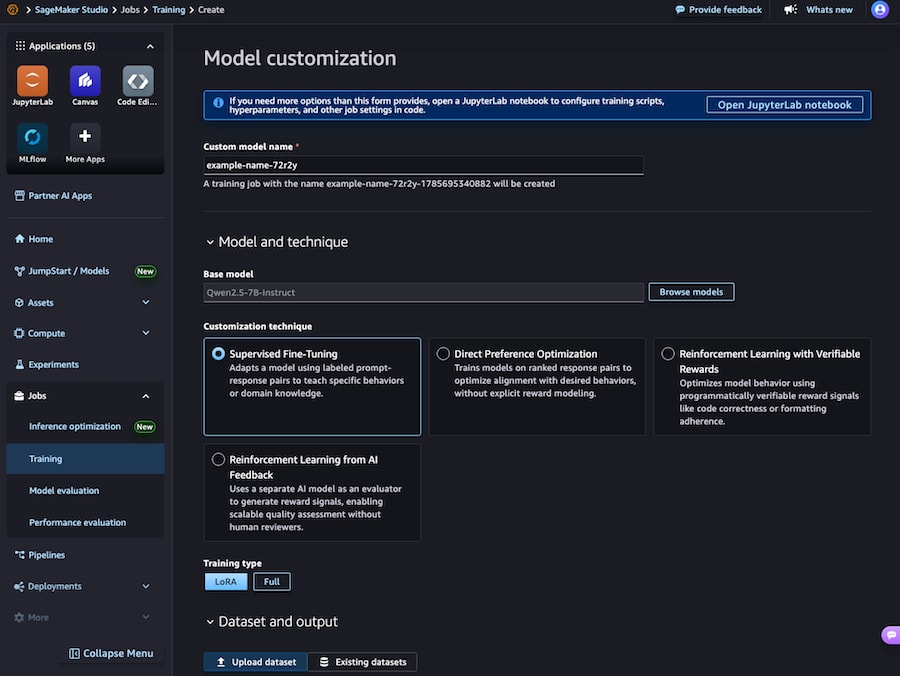
Task: Select Reinforcement Learning with Verifiable Rewards radio
Action: pyautogui.click(x=668, y=353)
